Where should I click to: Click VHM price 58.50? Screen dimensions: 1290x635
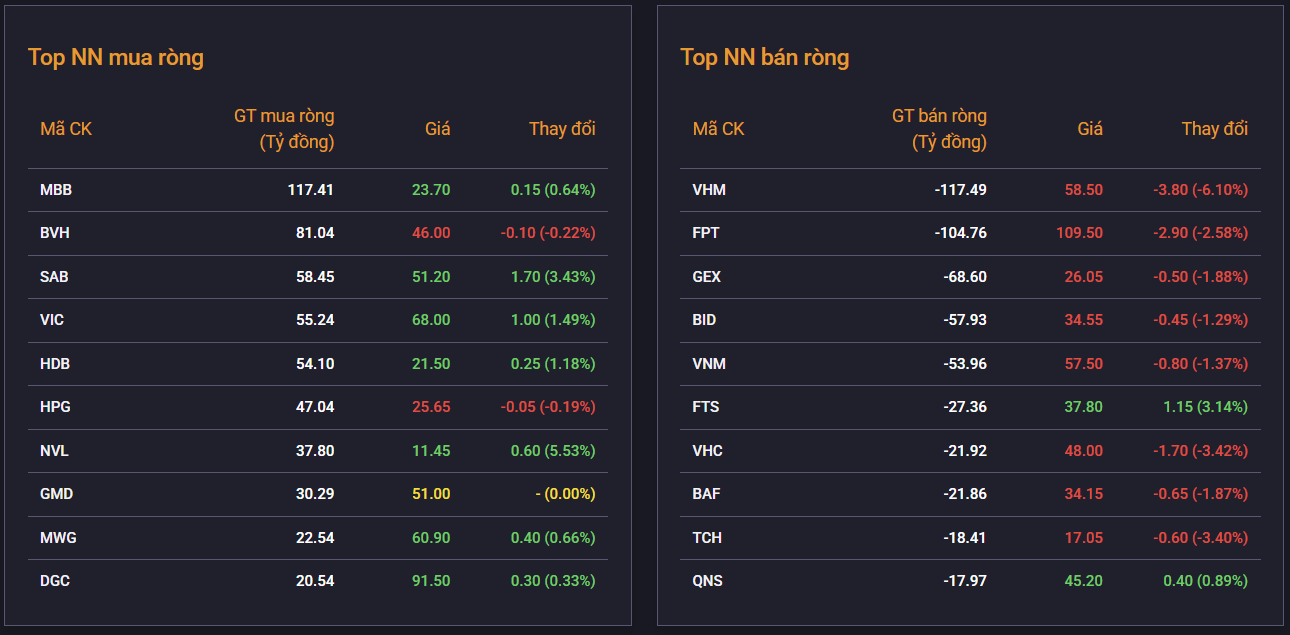1083,189
